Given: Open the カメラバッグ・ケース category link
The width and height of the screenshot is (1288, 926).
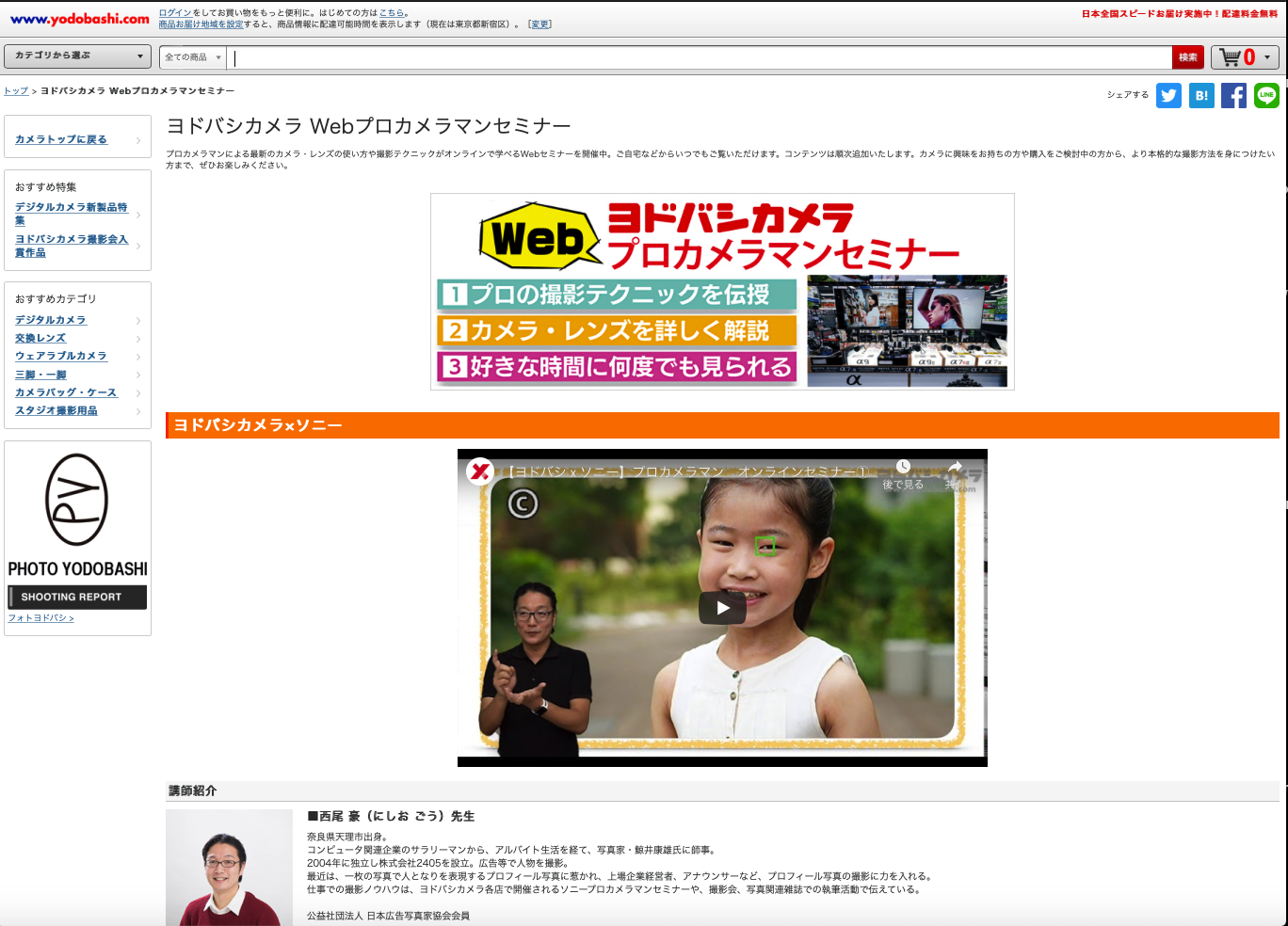Looking at the screenshot, I should point(66,392).
